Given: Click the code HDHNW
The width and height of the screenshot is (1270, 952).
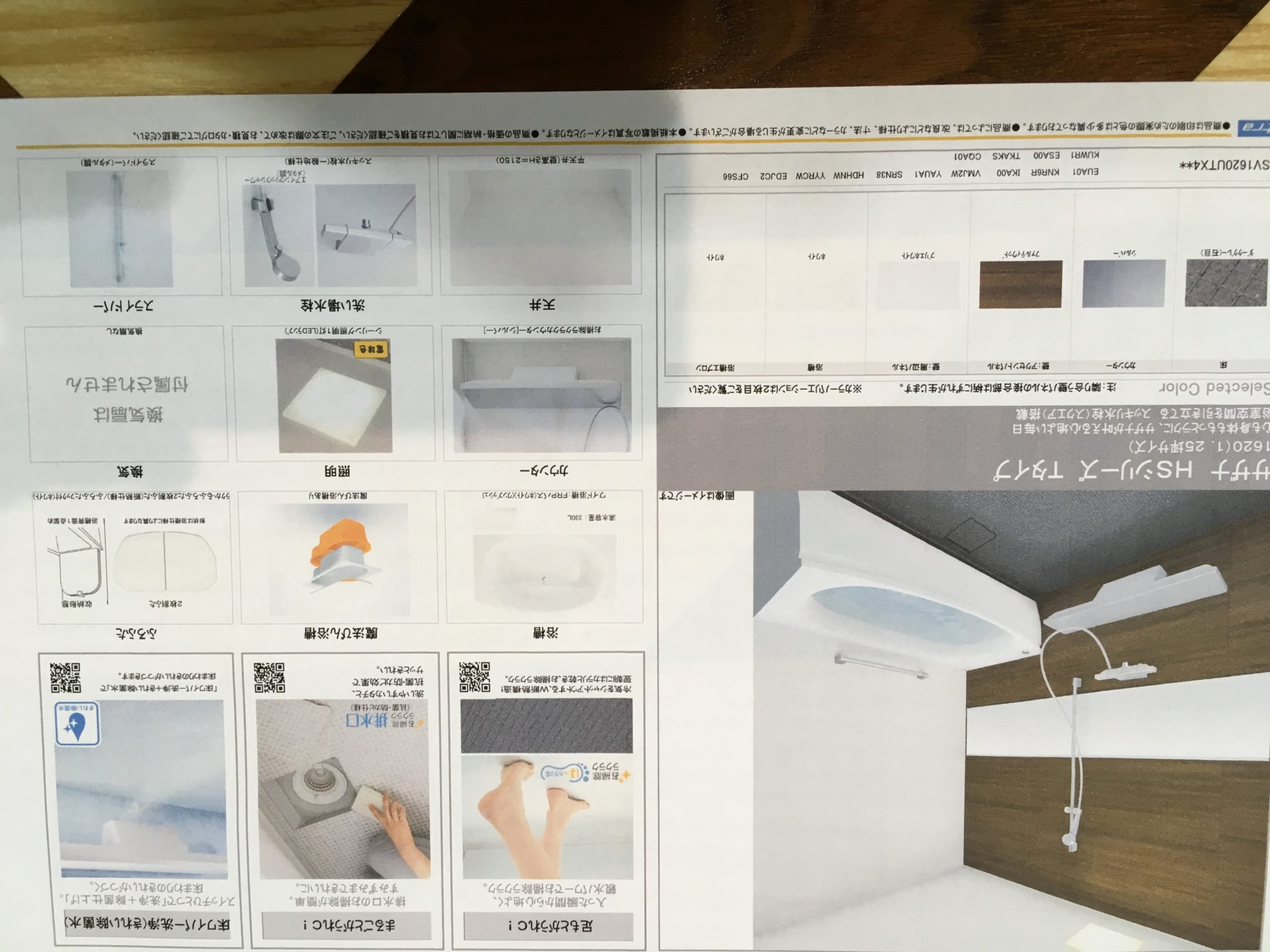Looking at the screenshot, I should click(848, 175).
